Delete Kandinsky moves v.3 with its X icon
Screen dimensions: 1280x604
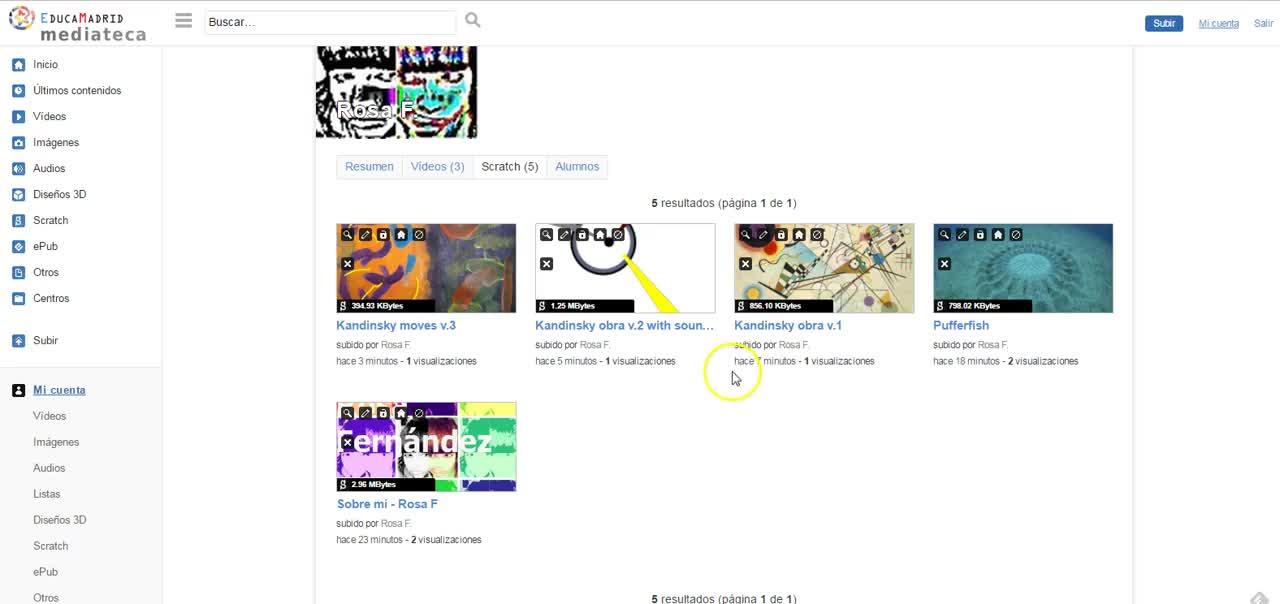(x=347, y=264)
